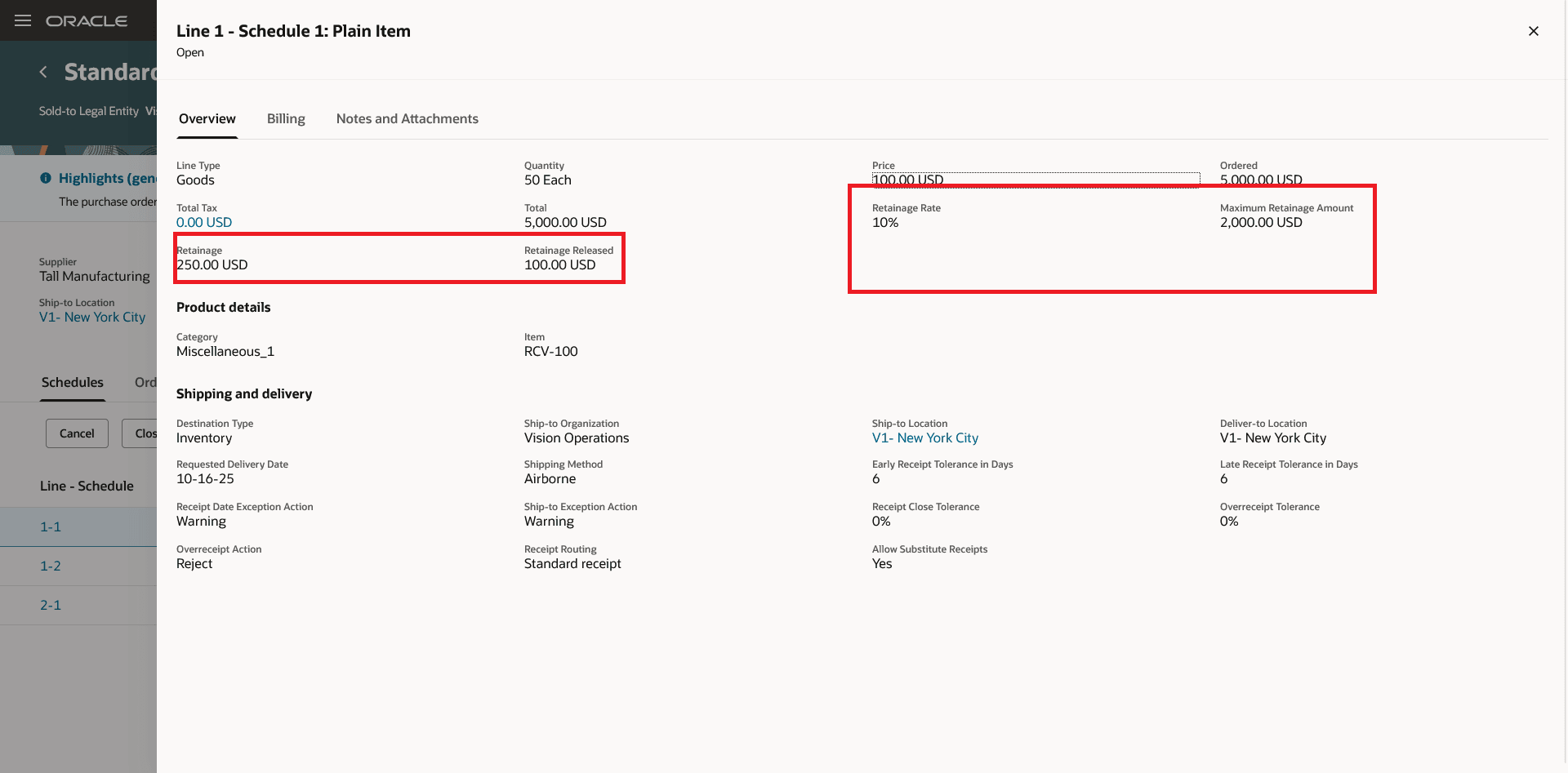Open the Notes and Attachments tab
1568x773 pixels.
(x=407, y=118)
